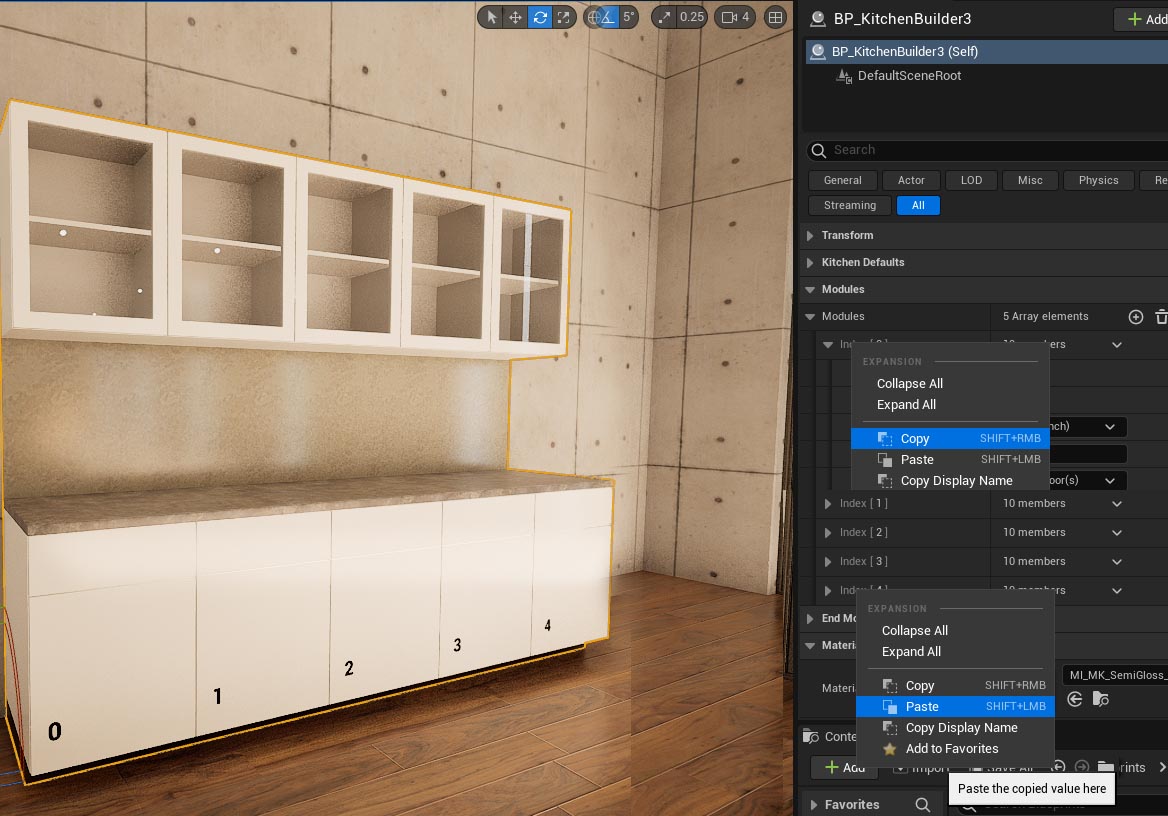Add an element to the Modules array
1168x816 pixels.
[x=1136, y=317]
